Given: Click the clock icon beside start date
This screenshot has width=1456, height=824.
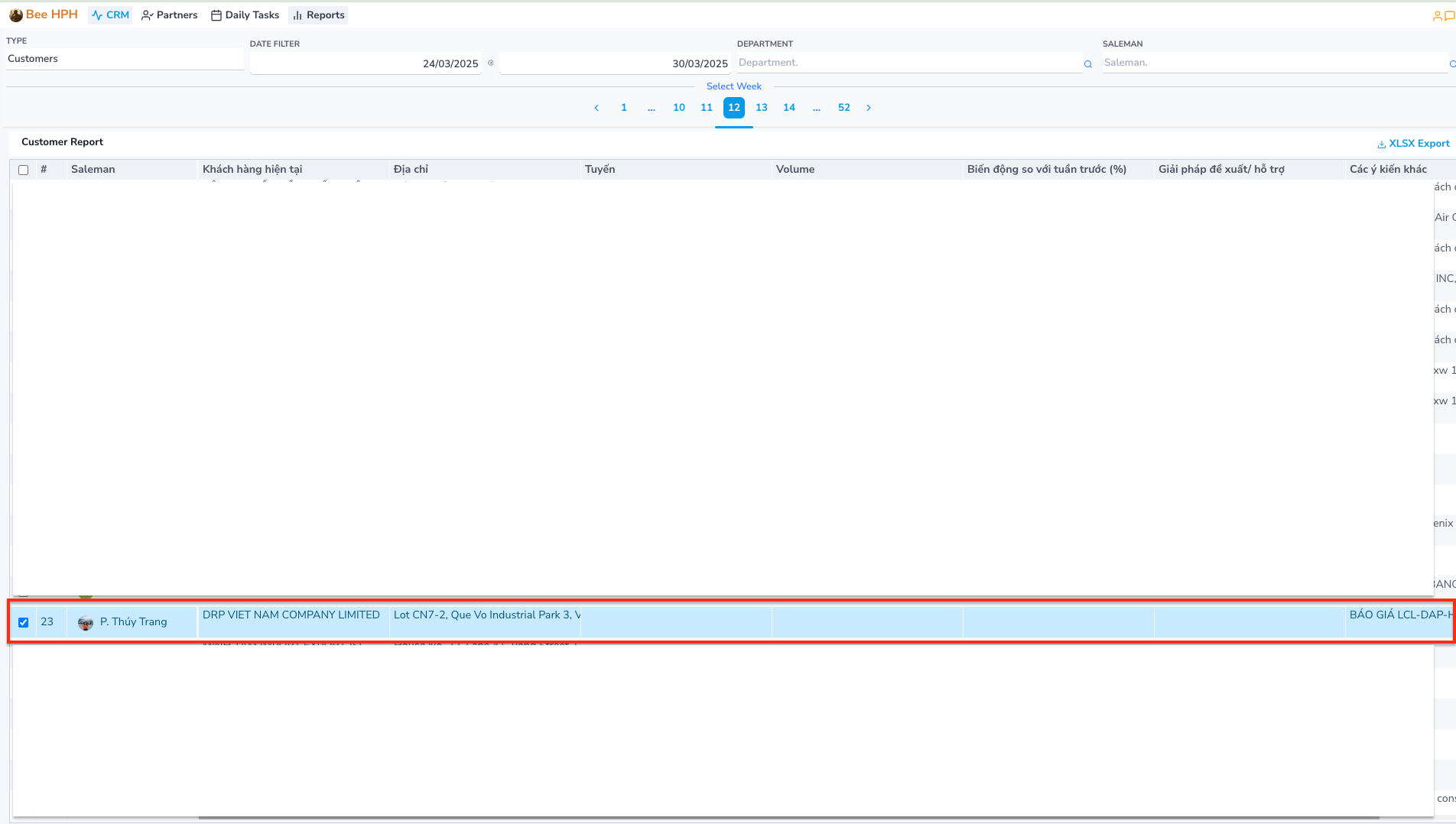Looking at the screenshot, I should click(x=491, y=63).
